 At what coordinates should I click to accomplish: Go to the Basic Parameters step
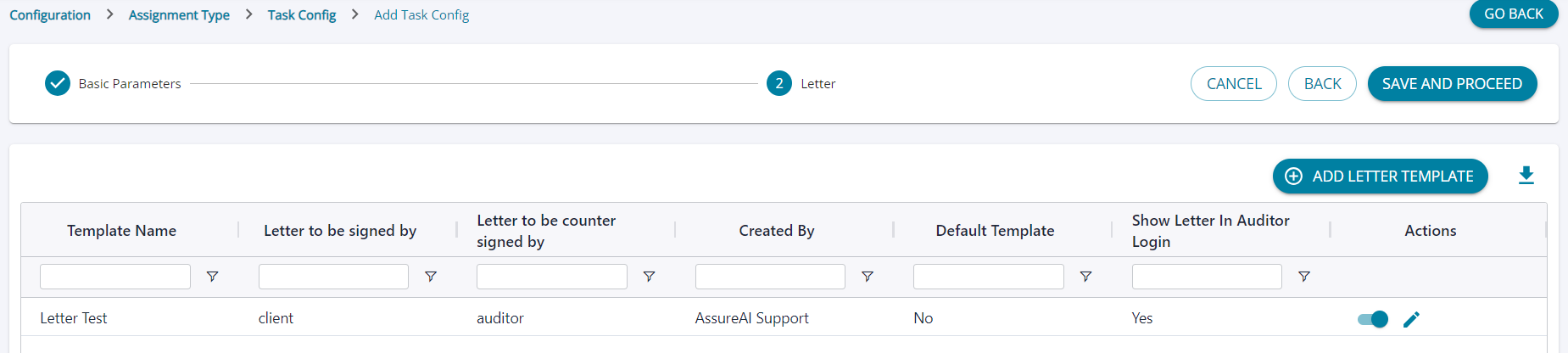[x=58, y=83]
